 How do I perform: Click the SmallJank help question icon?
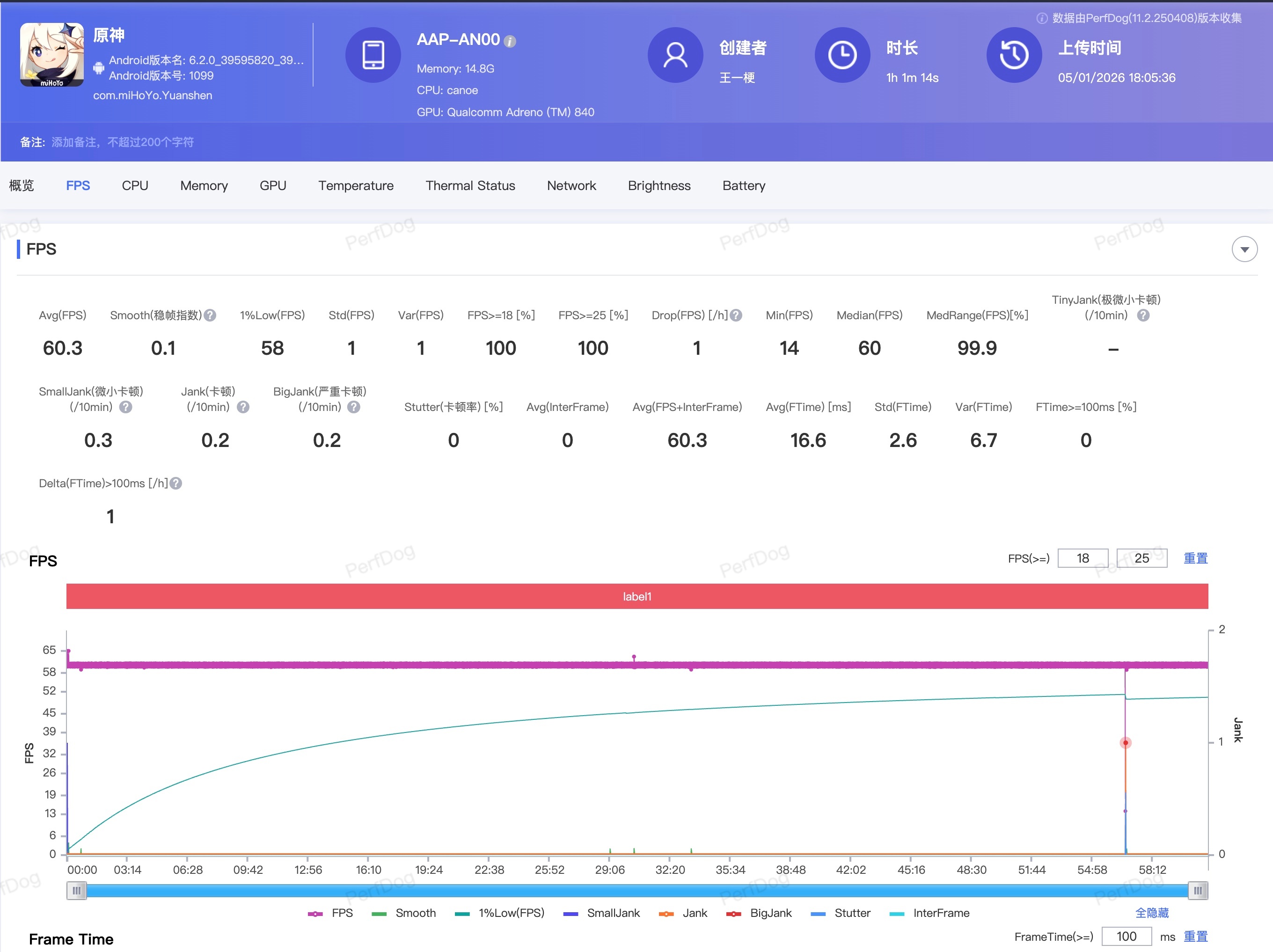[125, 407]
